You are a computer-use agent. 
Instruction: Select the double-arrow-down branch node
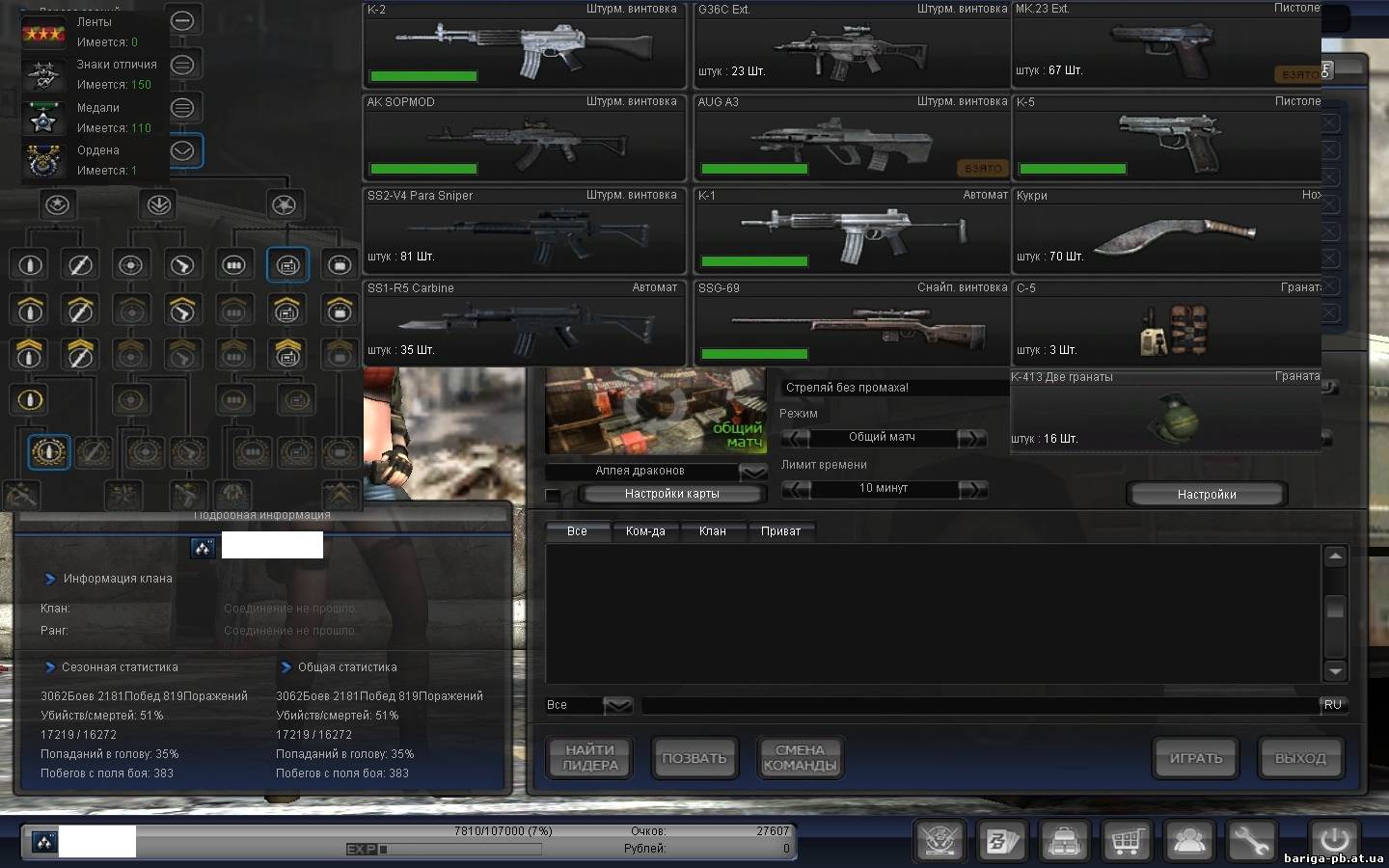[159, 204]
